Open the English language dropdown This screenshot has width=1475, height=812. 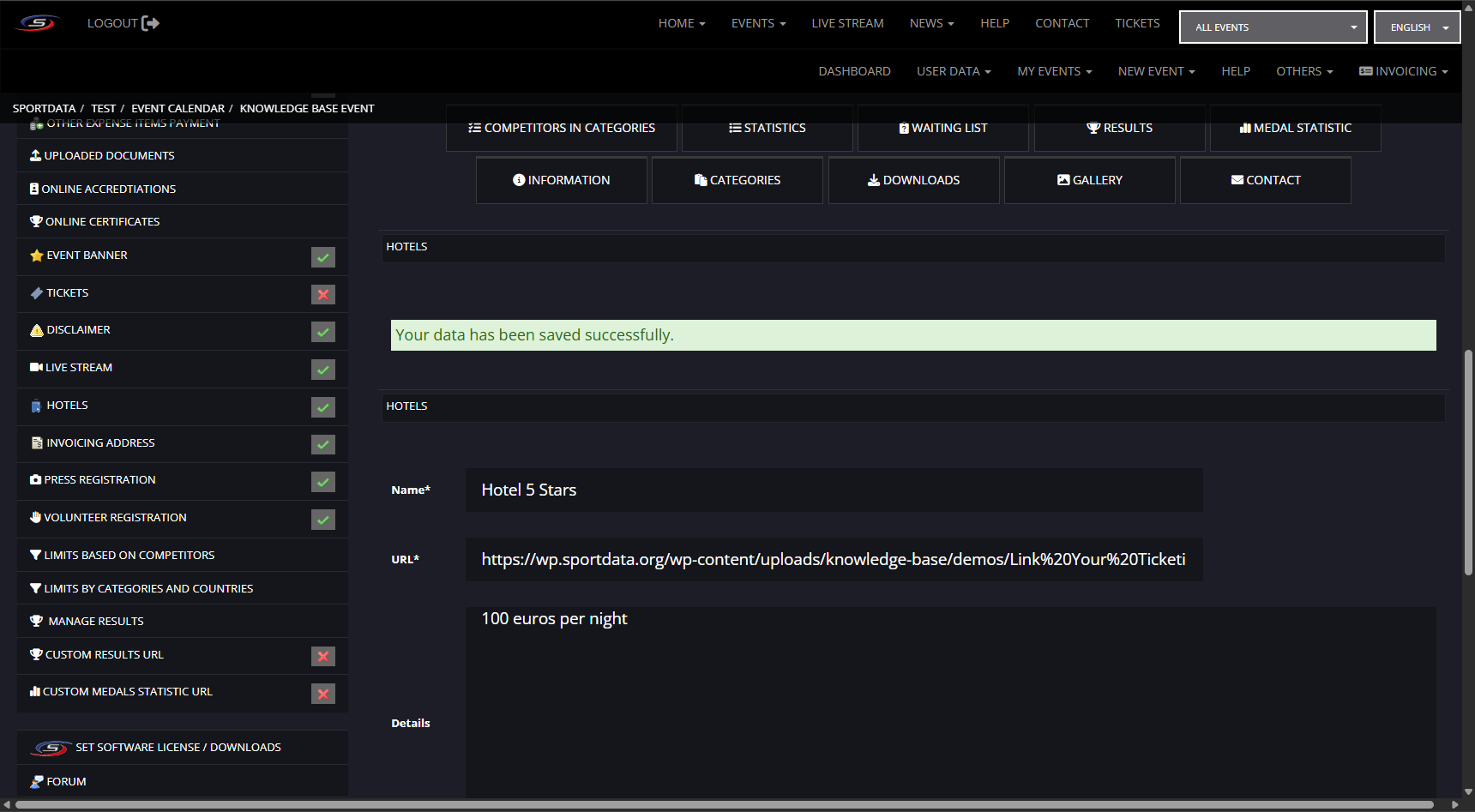tap(1417, 27)
